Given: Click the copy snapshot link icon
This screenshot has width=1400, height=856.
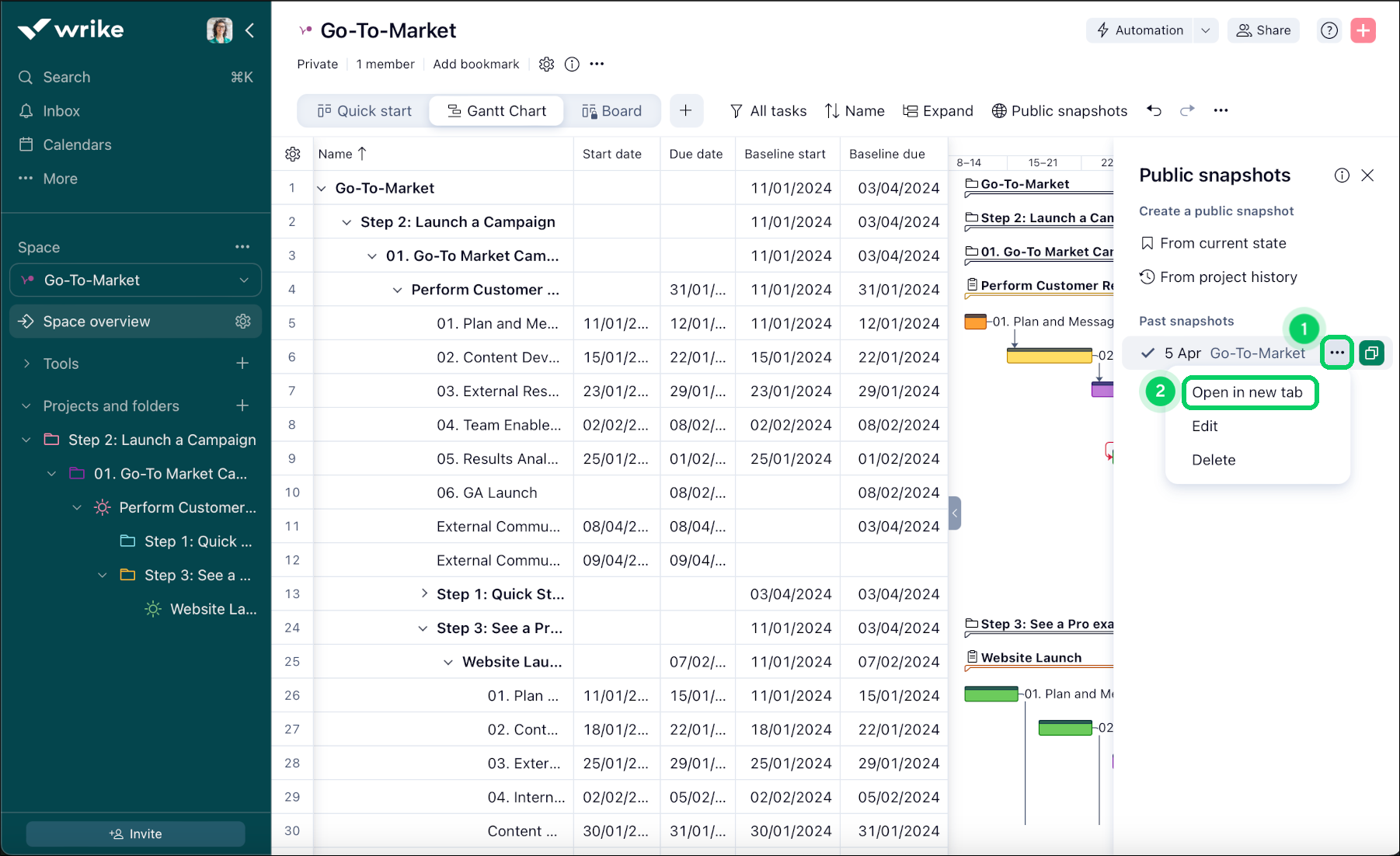Looking at the screenshot, I should tap(1372, 353).
